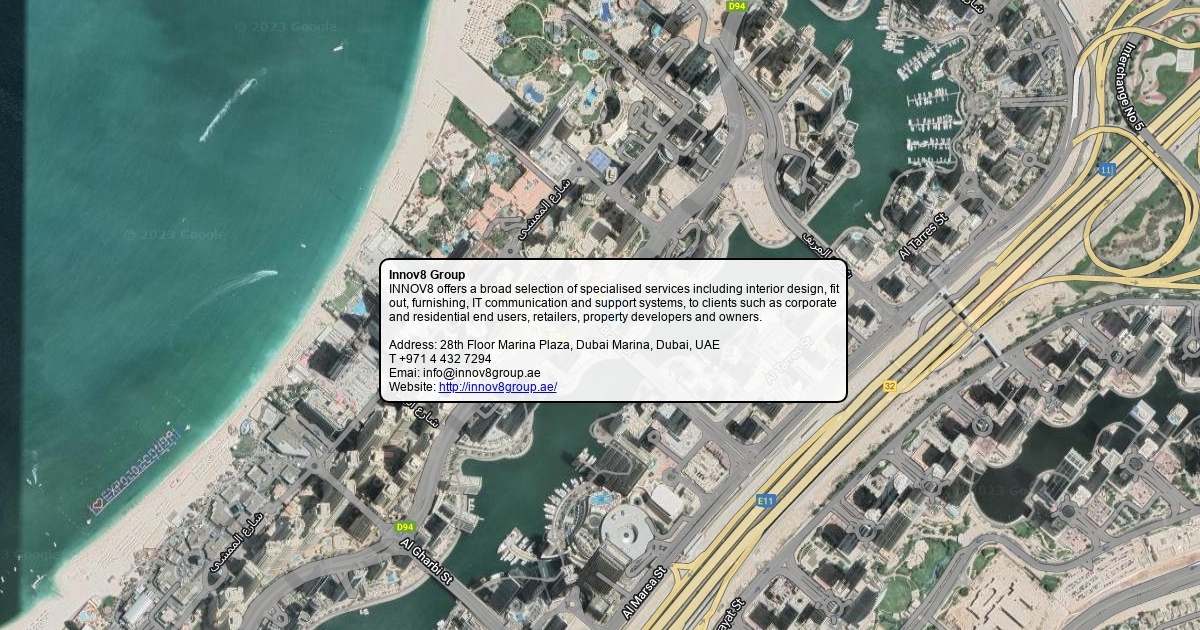This screenshot has width=1200, height=630.
Task: Open the innov8group.ae website link
Action: coord(497,387)
